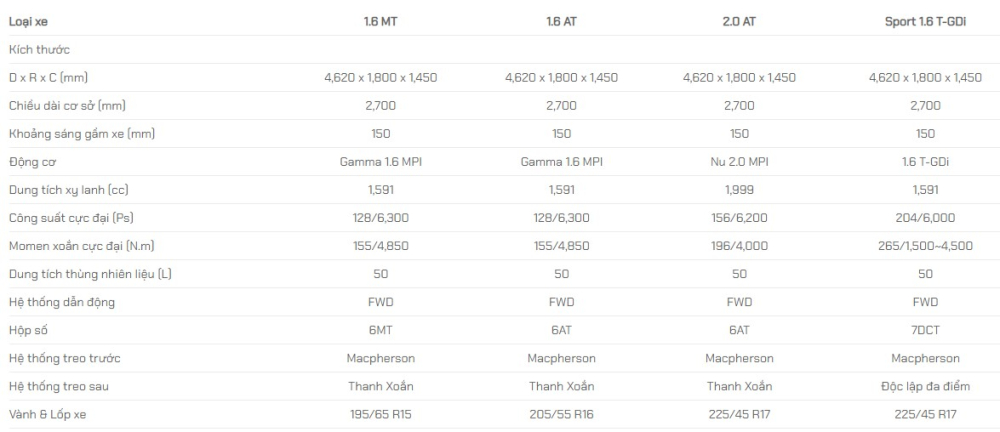Screen dimensions: 1000x432
Task: Select the Vành & Lốp xe label
Action: click(47, 415)
